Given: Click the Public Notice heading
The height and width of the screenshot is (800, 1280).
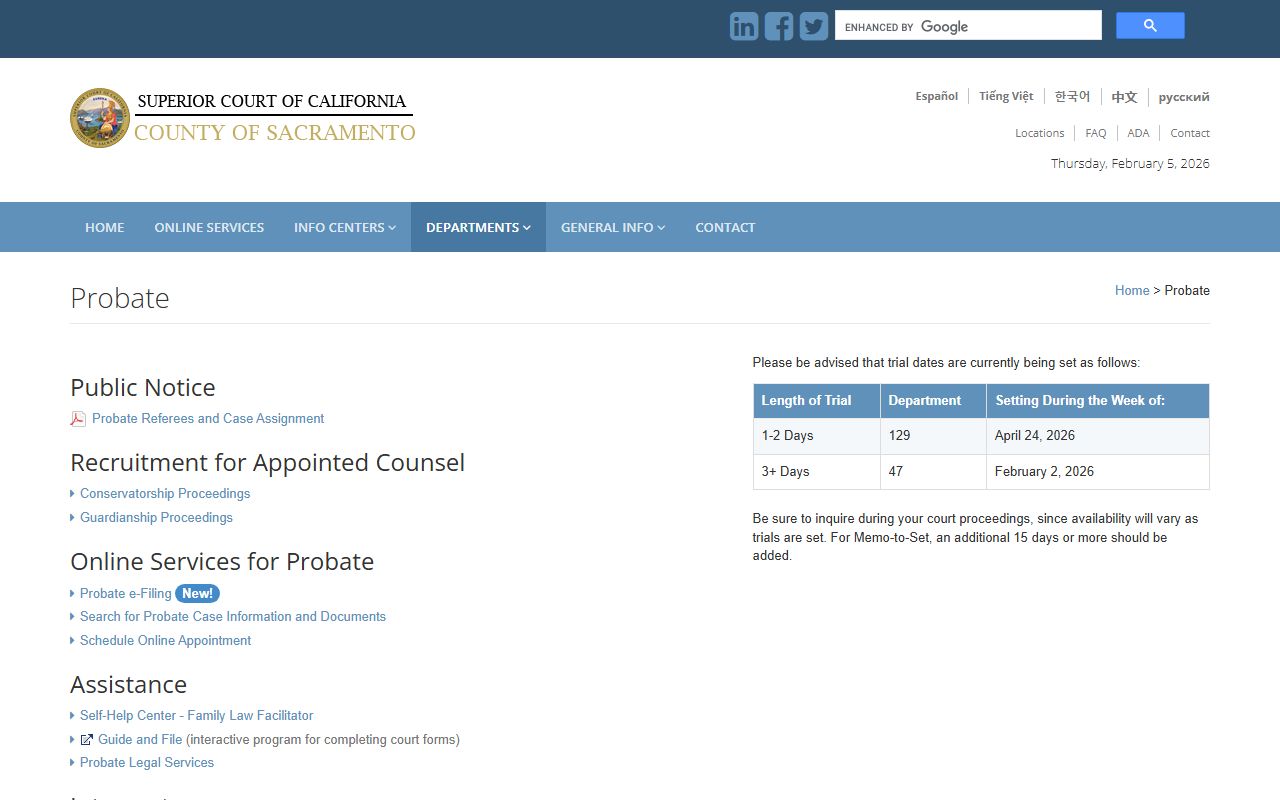Looking at the screenshot, I should click(143, 387).
